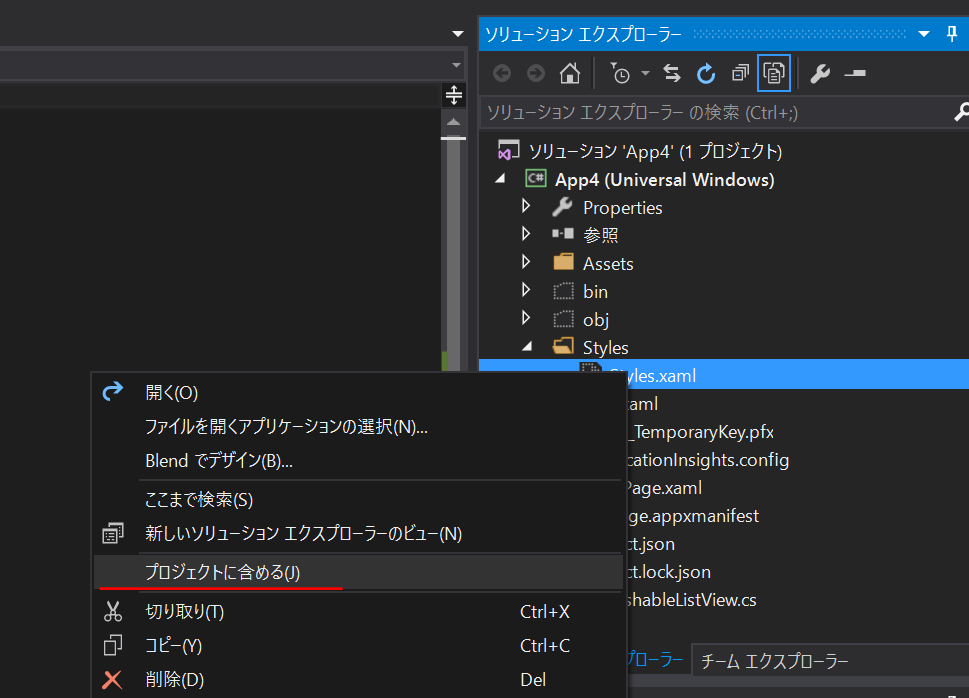Click the copy pages icon in menu
This screenshot has width=969, height=698.
point(112,645)
